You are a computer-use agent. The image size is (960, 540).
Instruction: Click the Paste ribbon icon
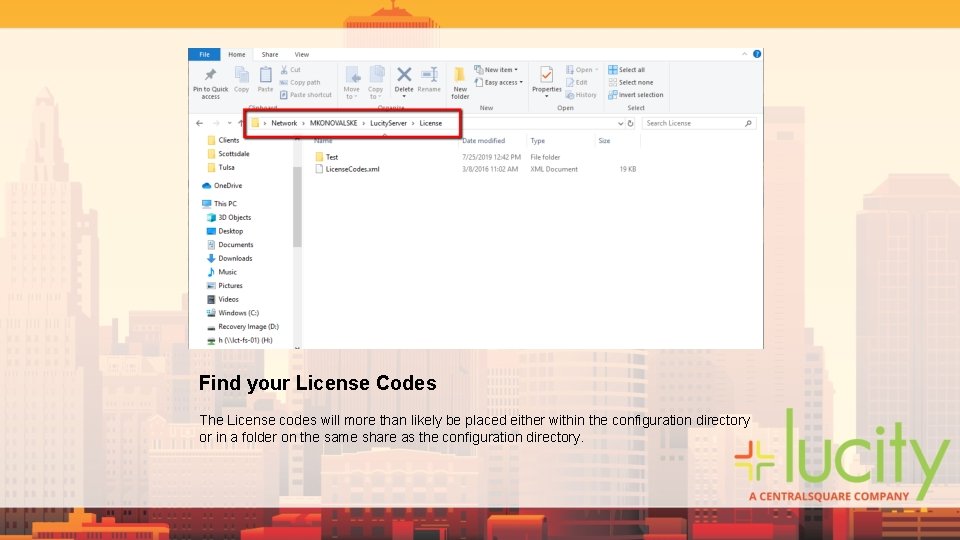coord(265,75)
